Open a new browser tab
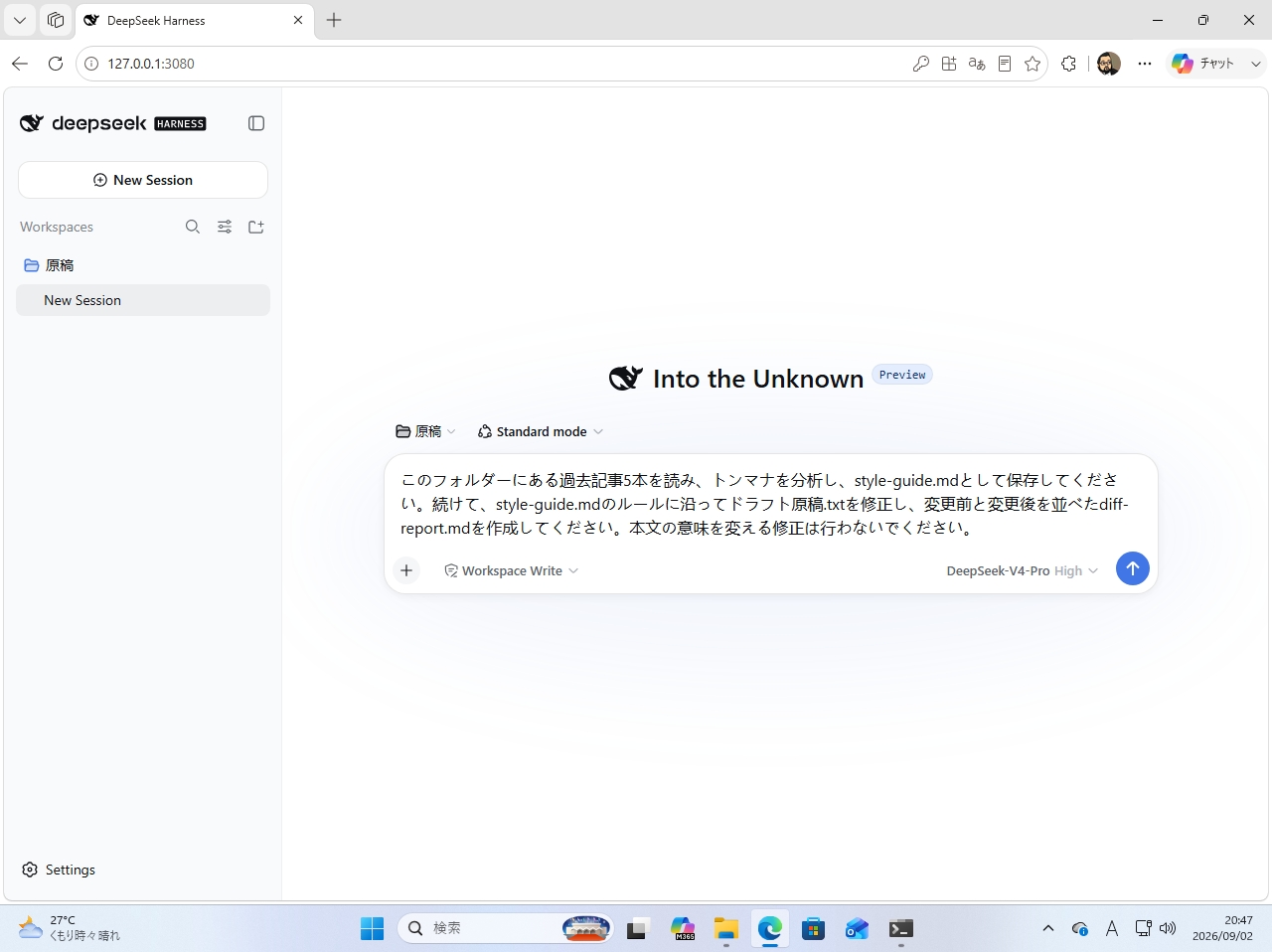 (x=334, y=20)
